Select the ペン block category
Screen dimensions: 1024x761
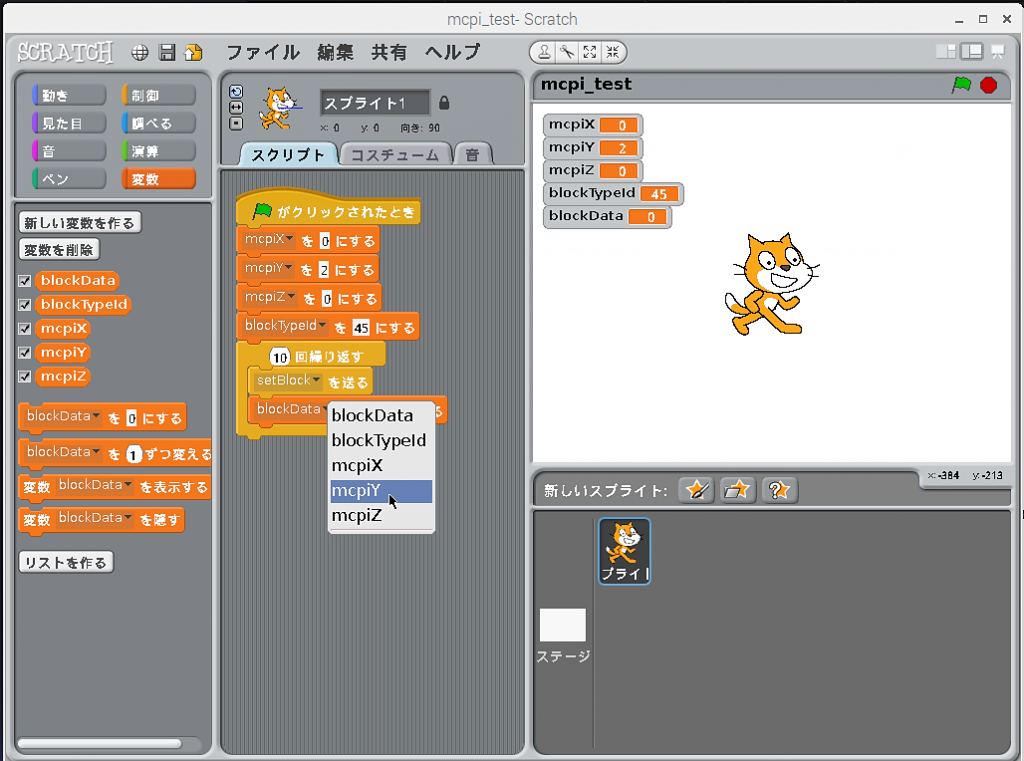[69, 179]
